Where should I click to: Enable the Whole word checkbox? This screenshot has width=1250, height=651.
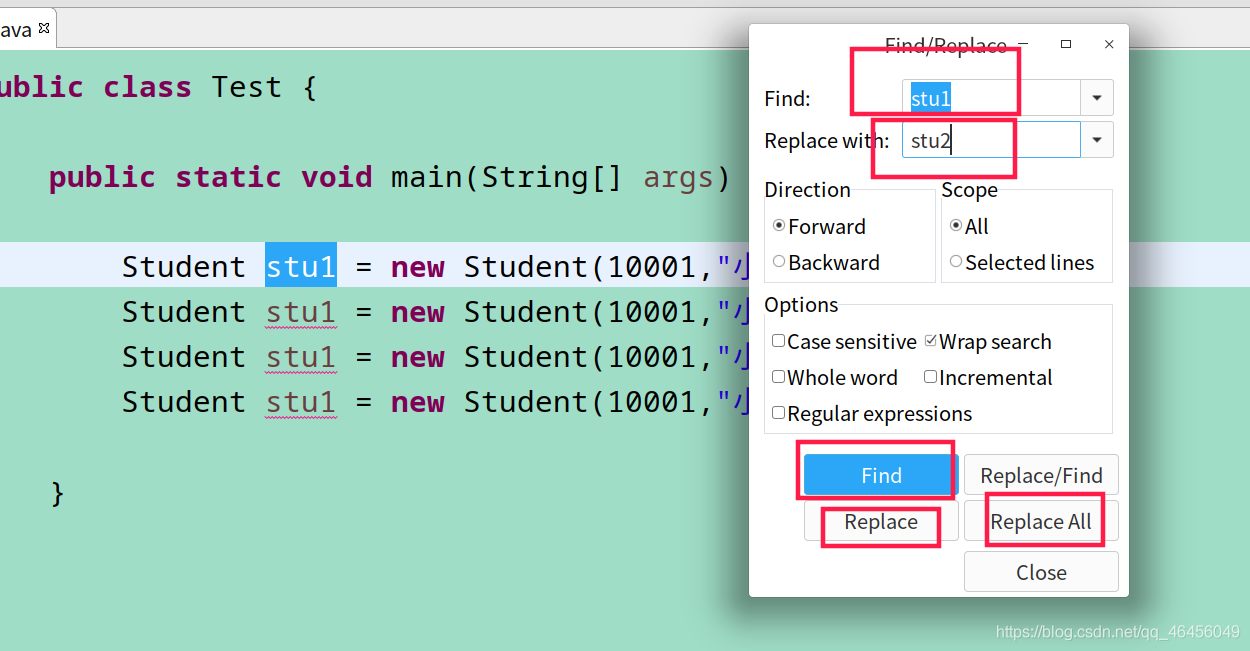778,377
